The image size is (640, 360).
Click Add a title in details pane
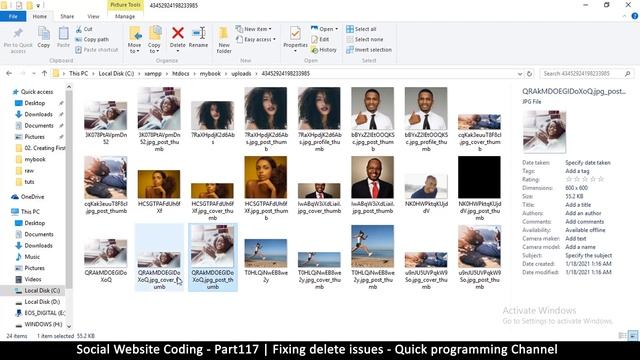coord(578,205)
